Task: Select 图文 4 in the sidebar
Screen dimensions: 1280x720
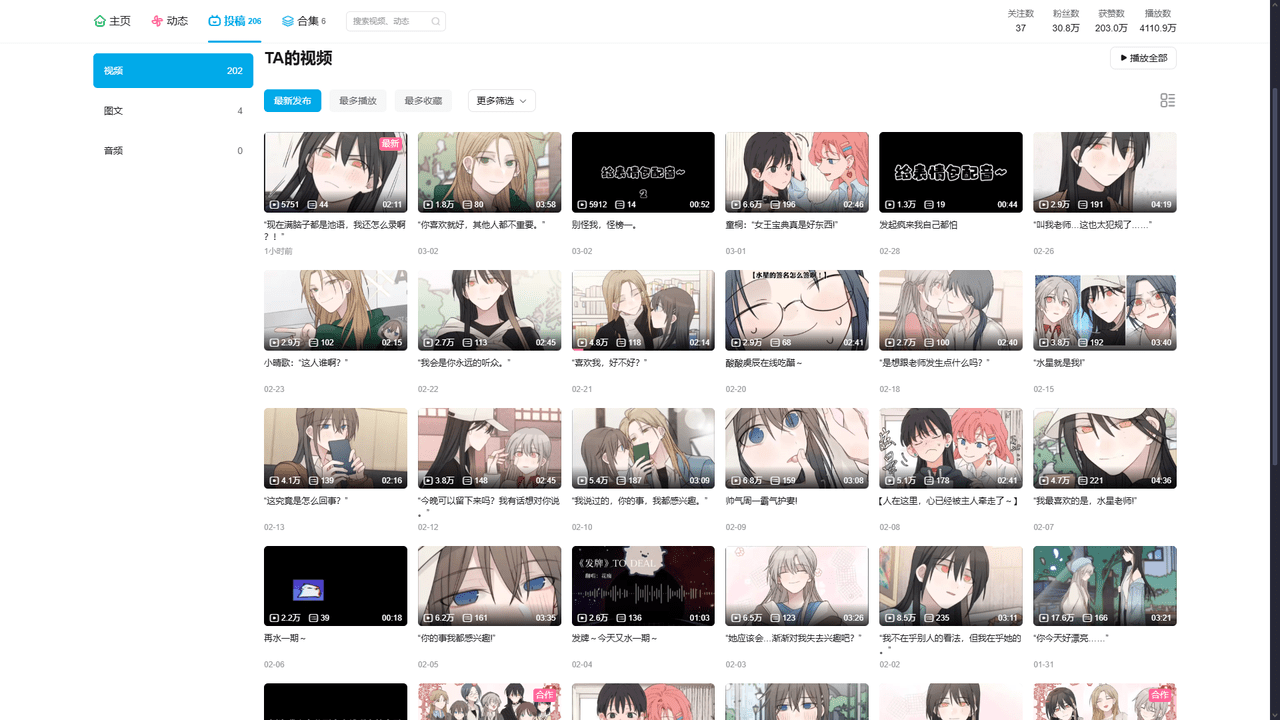Action: [x=173, y=111]
